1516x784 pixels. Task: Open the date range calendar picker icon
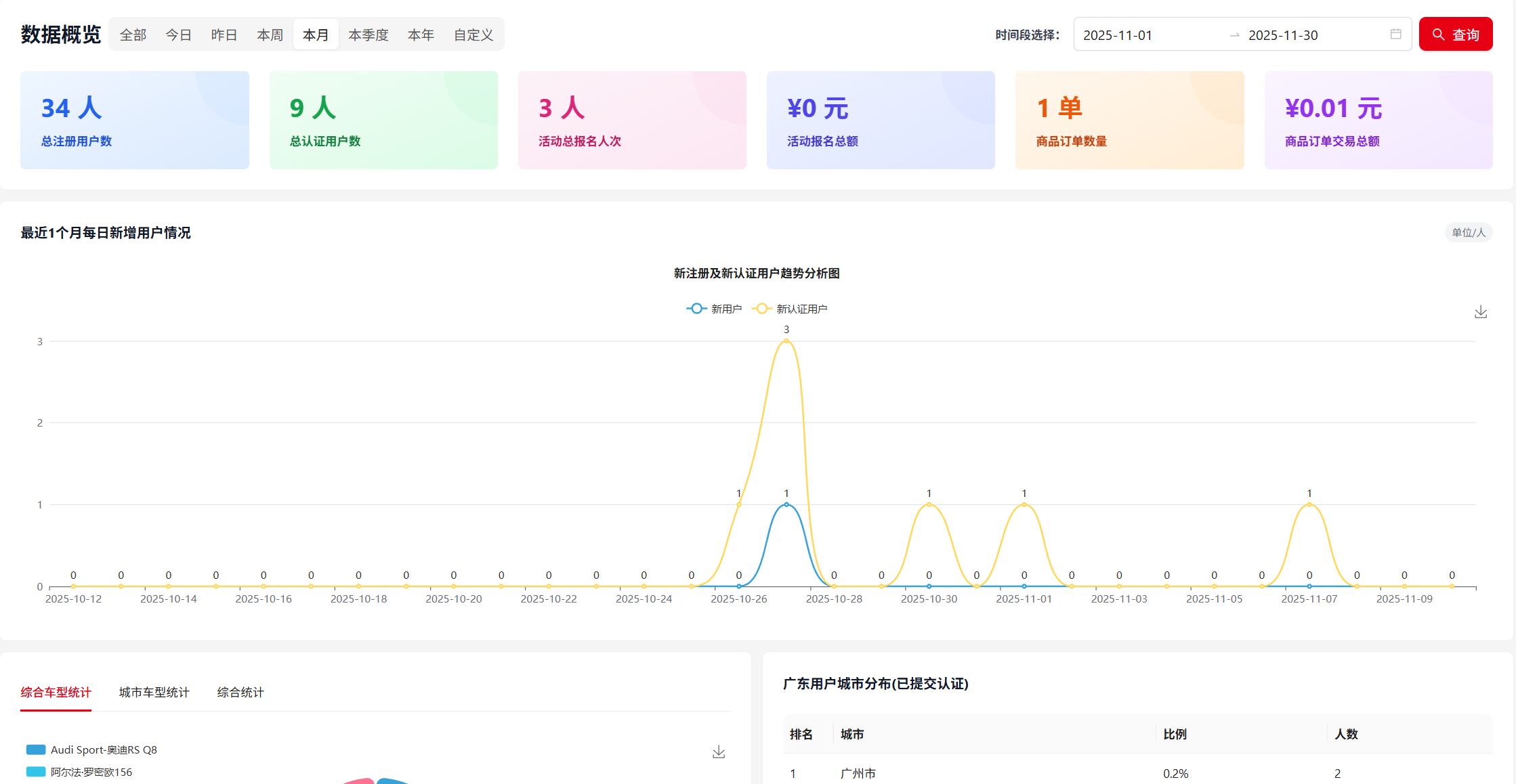click(x=1395, y=34)
